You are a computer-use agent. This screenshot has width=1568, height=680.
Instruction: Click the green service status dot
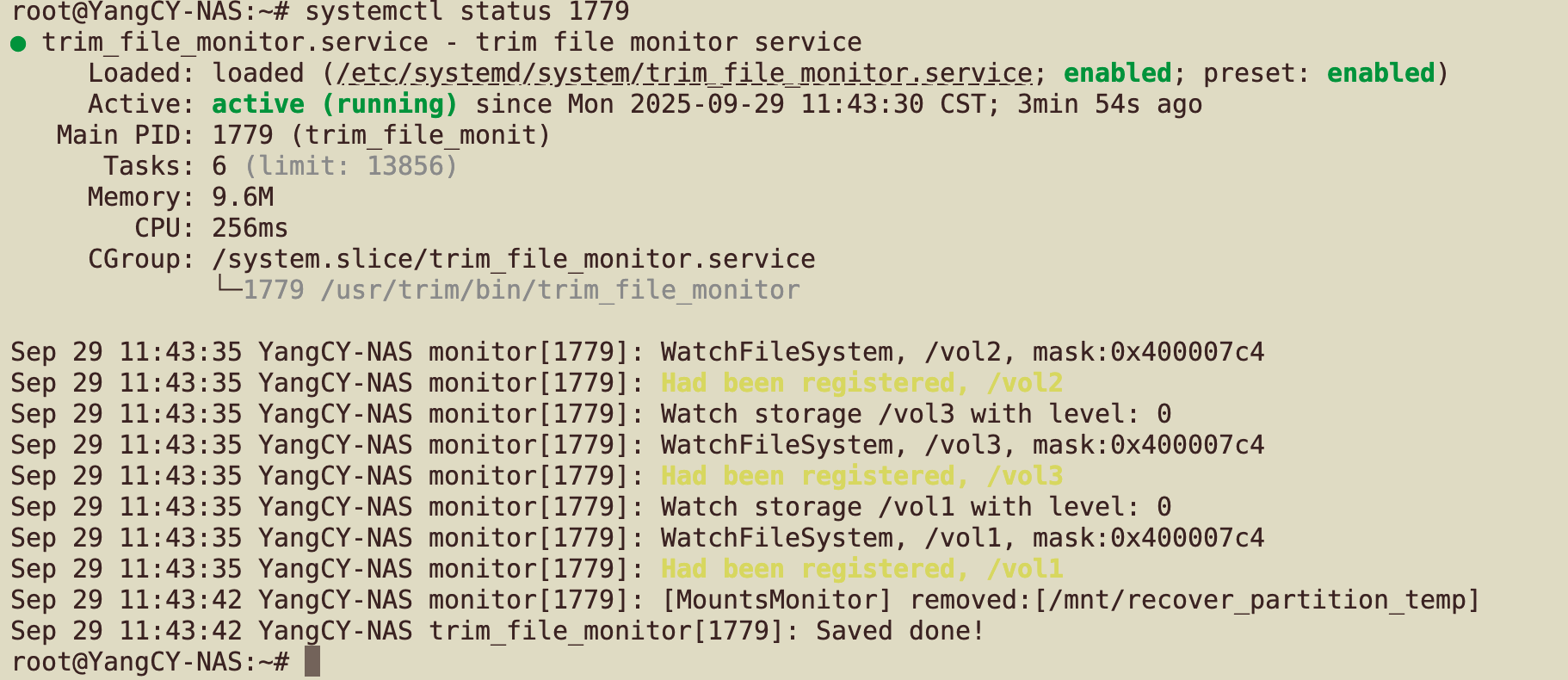(x=18, y=43)
